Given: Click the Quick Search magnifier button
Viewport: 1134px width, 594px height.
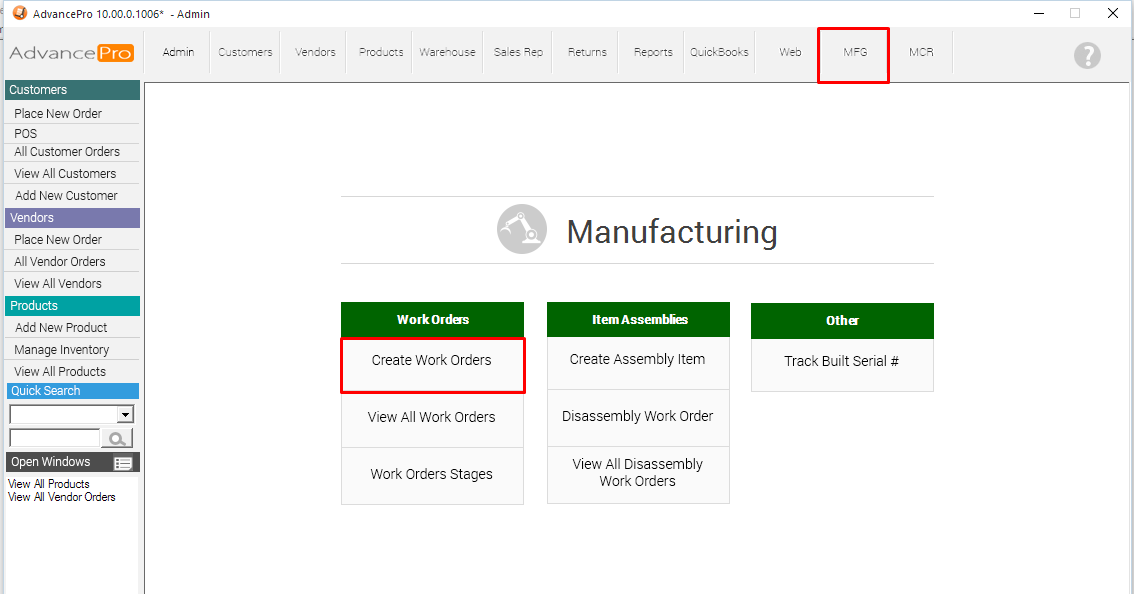Looking at the screenshot, I should [x=117, y=438].
